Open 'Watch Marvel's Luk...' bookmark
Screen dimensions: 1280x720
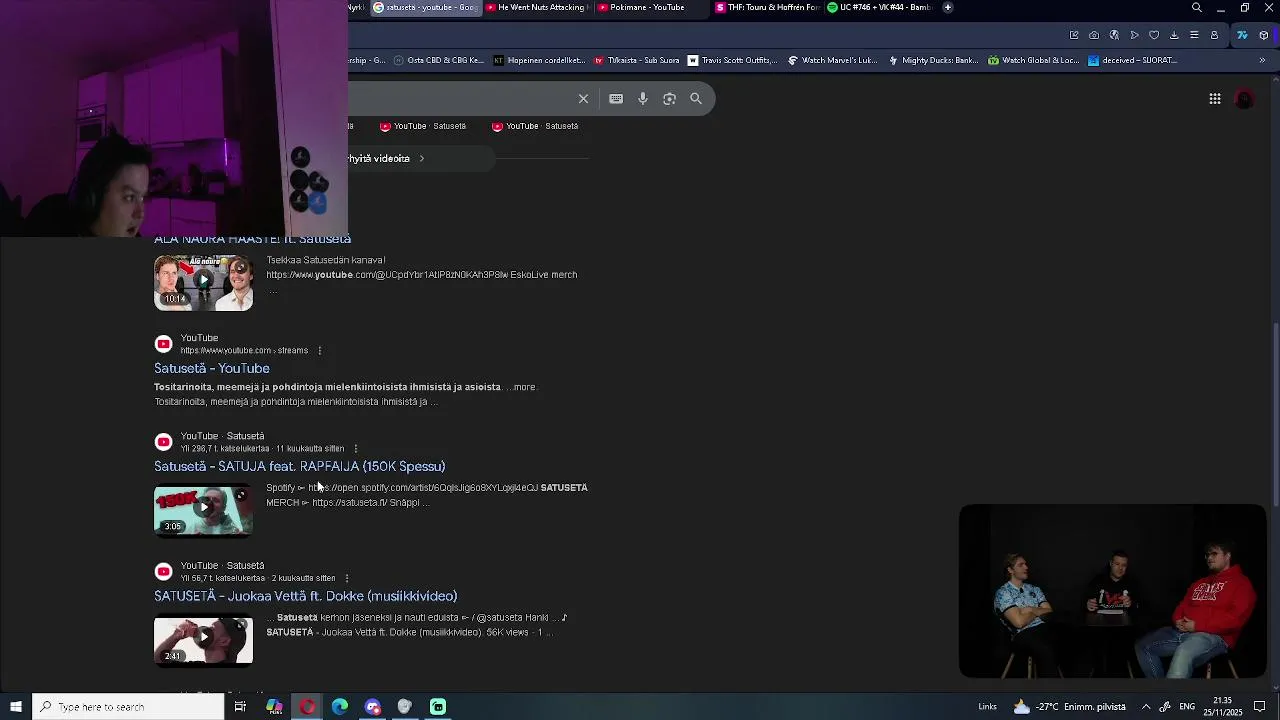click(832, 60)
